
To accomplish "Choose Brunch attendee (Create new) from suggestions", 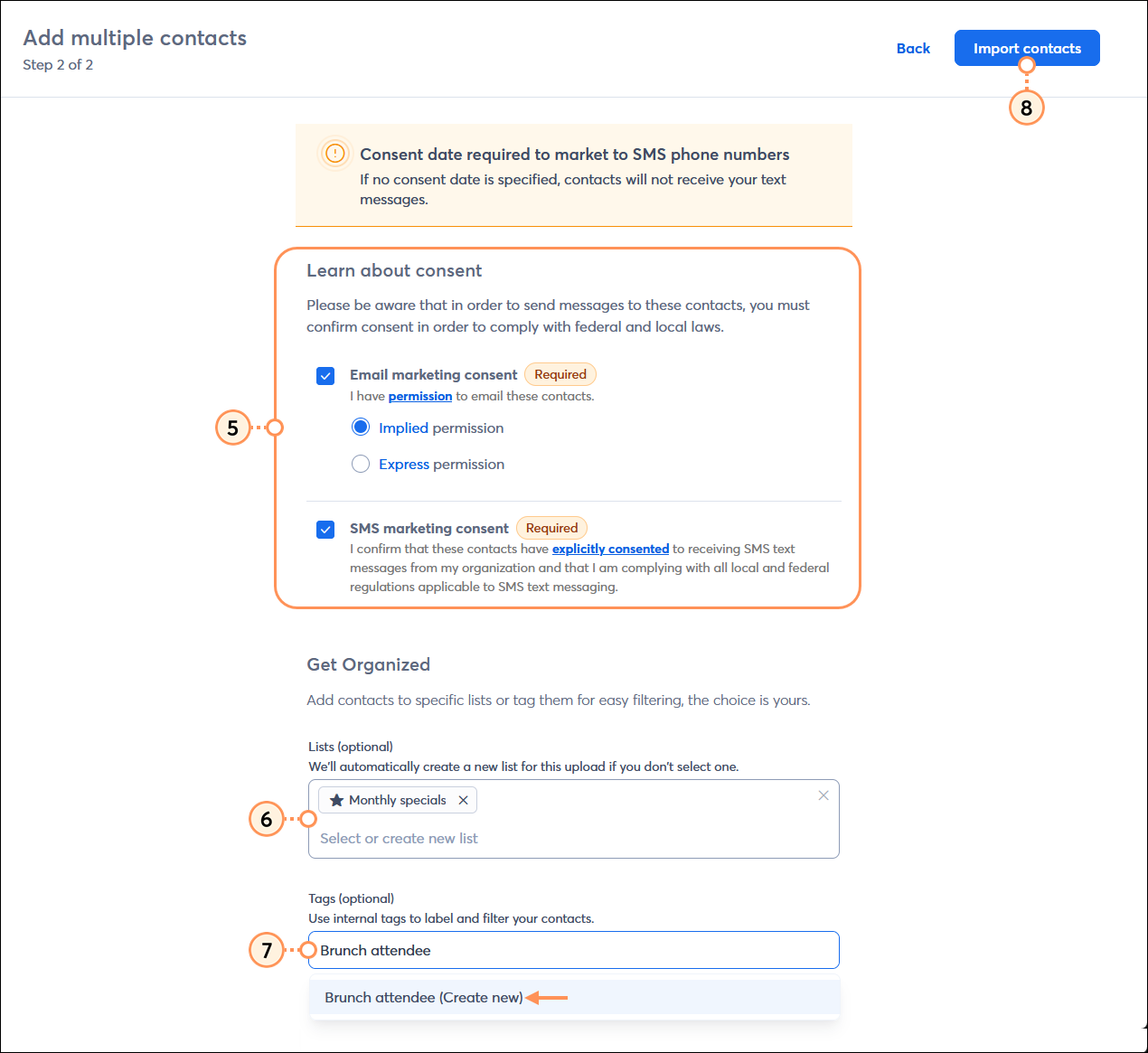I will (x=423, y=997).
